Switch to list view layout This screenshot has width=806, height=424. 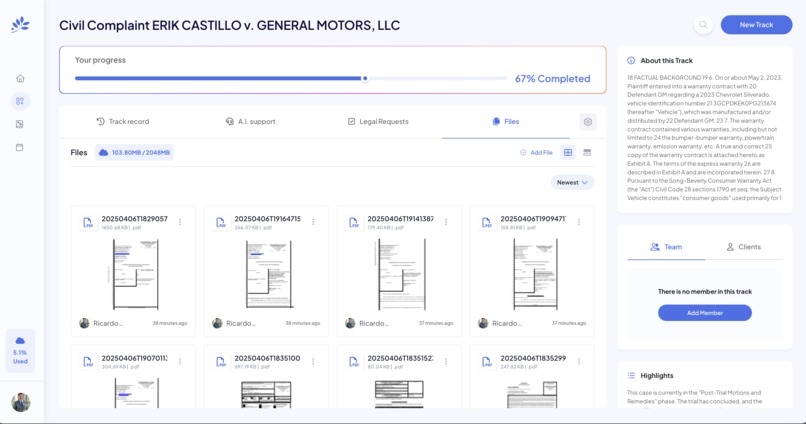[x=587, y=153]
